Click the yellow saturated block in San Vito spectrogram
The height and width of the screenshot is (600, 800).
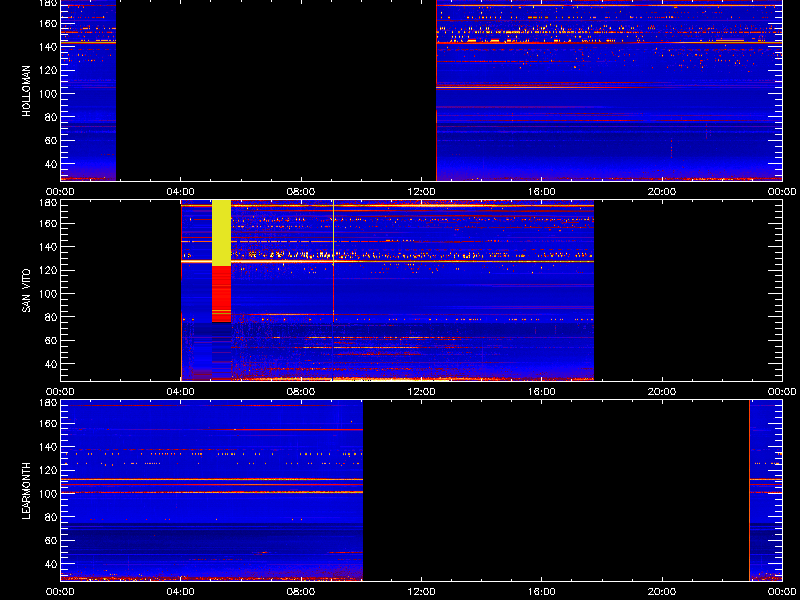[221, 233]
